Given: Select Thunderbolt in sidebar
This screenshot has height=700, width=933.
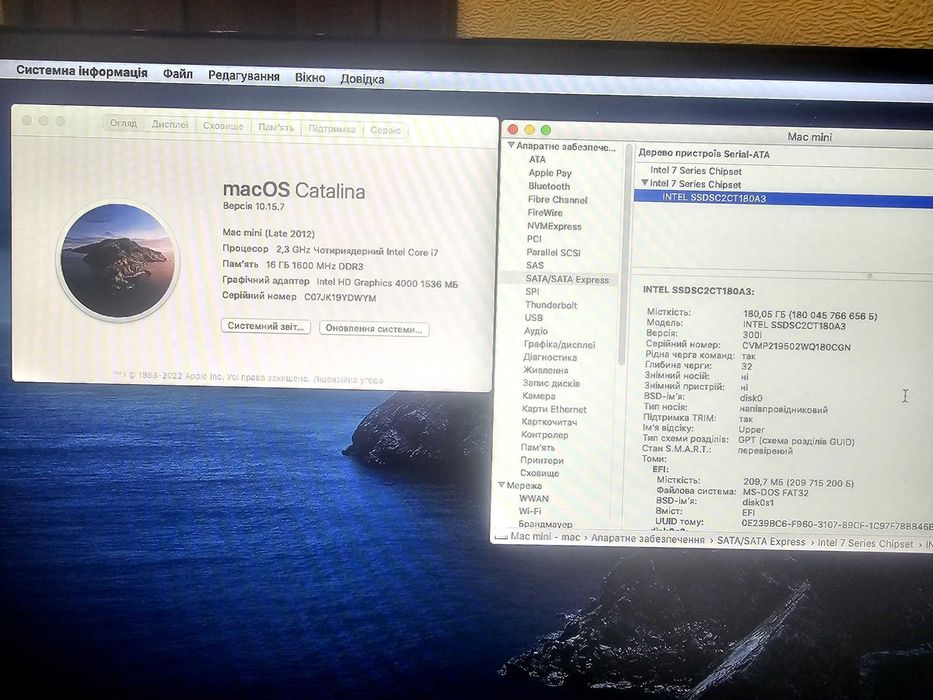Looking at the screenshot, I should [551, 305].
